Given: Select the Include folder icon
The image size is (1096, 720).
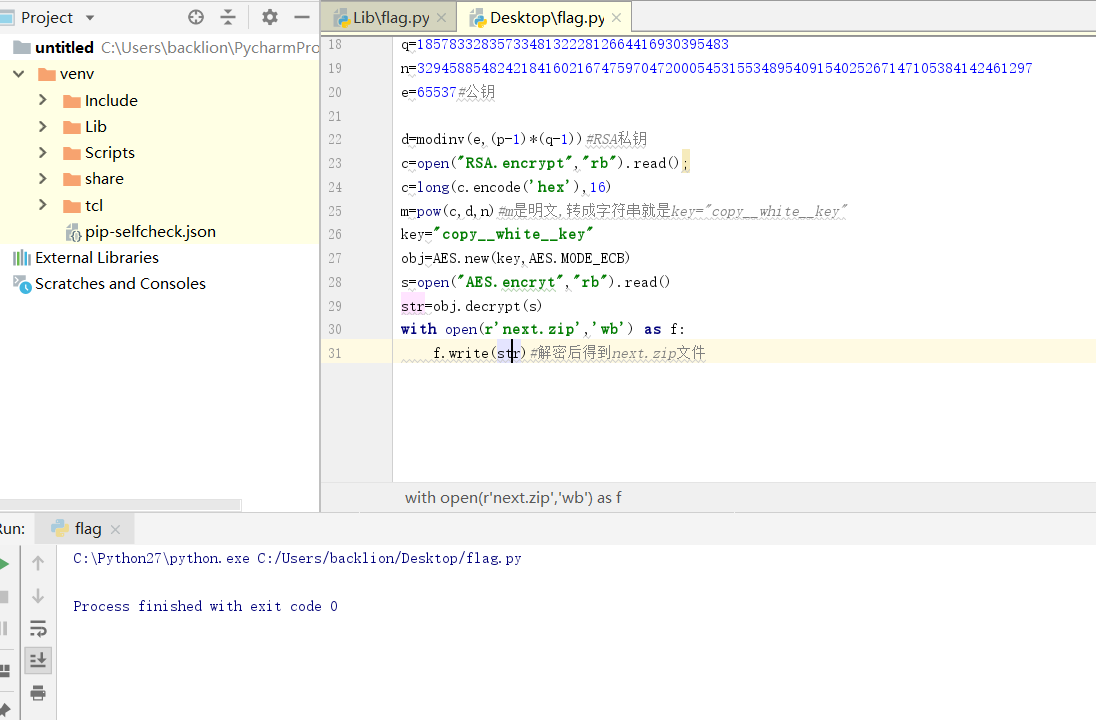Looking at the screenshot, I should (72, 101).
